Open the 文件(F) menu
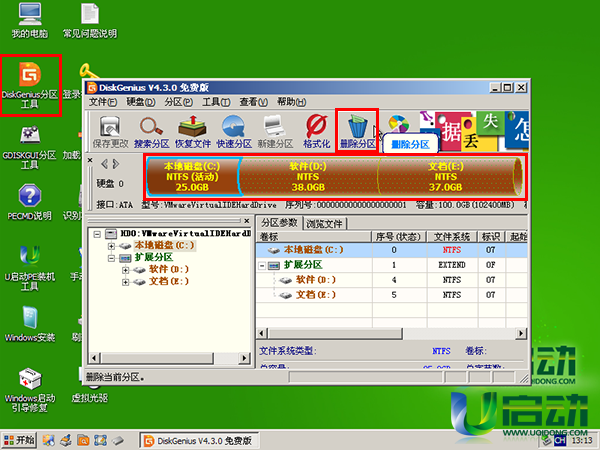Viewport: 600px width, 450px height. (103, 102)
